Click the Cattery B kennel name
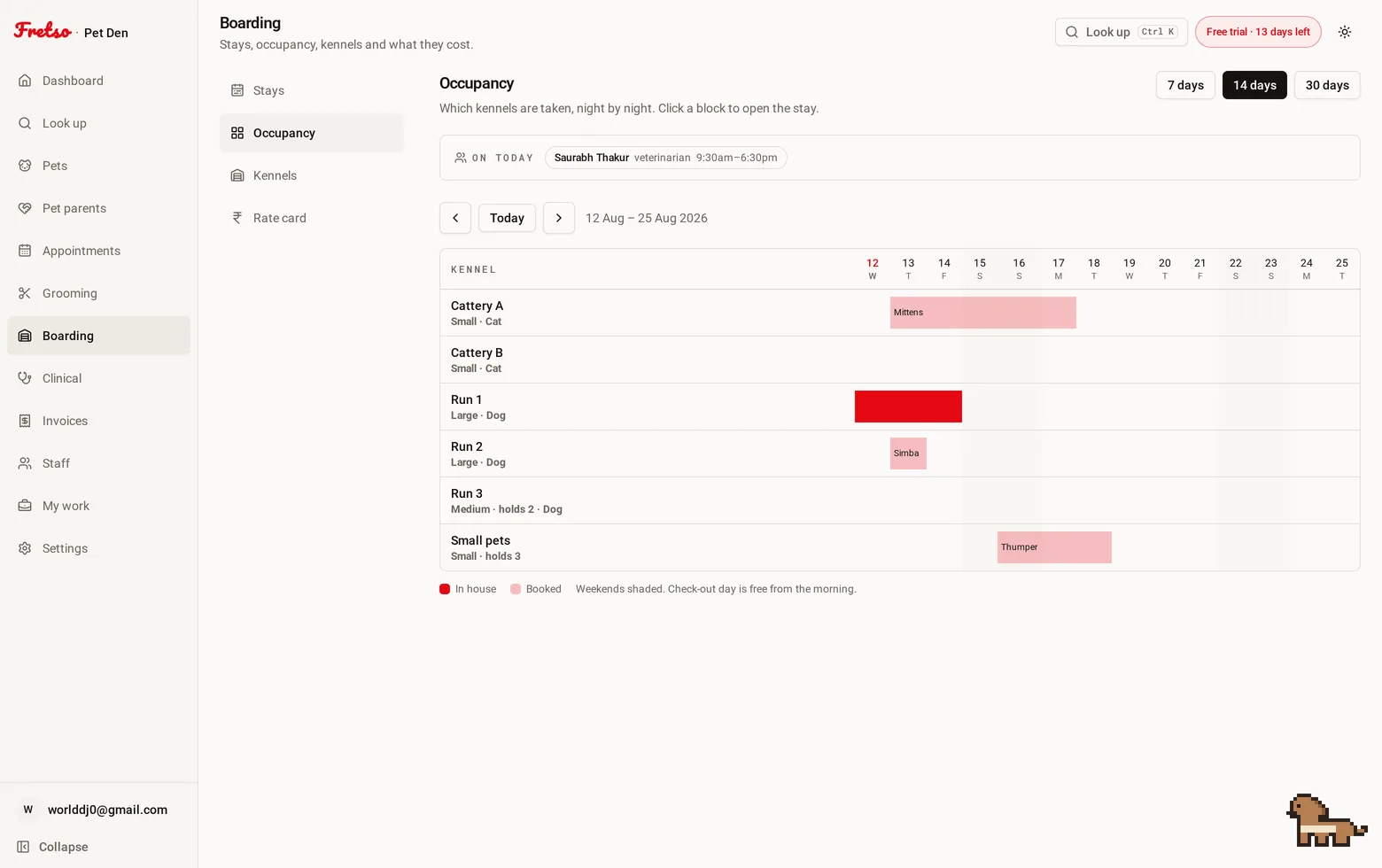 click(477, 353)
